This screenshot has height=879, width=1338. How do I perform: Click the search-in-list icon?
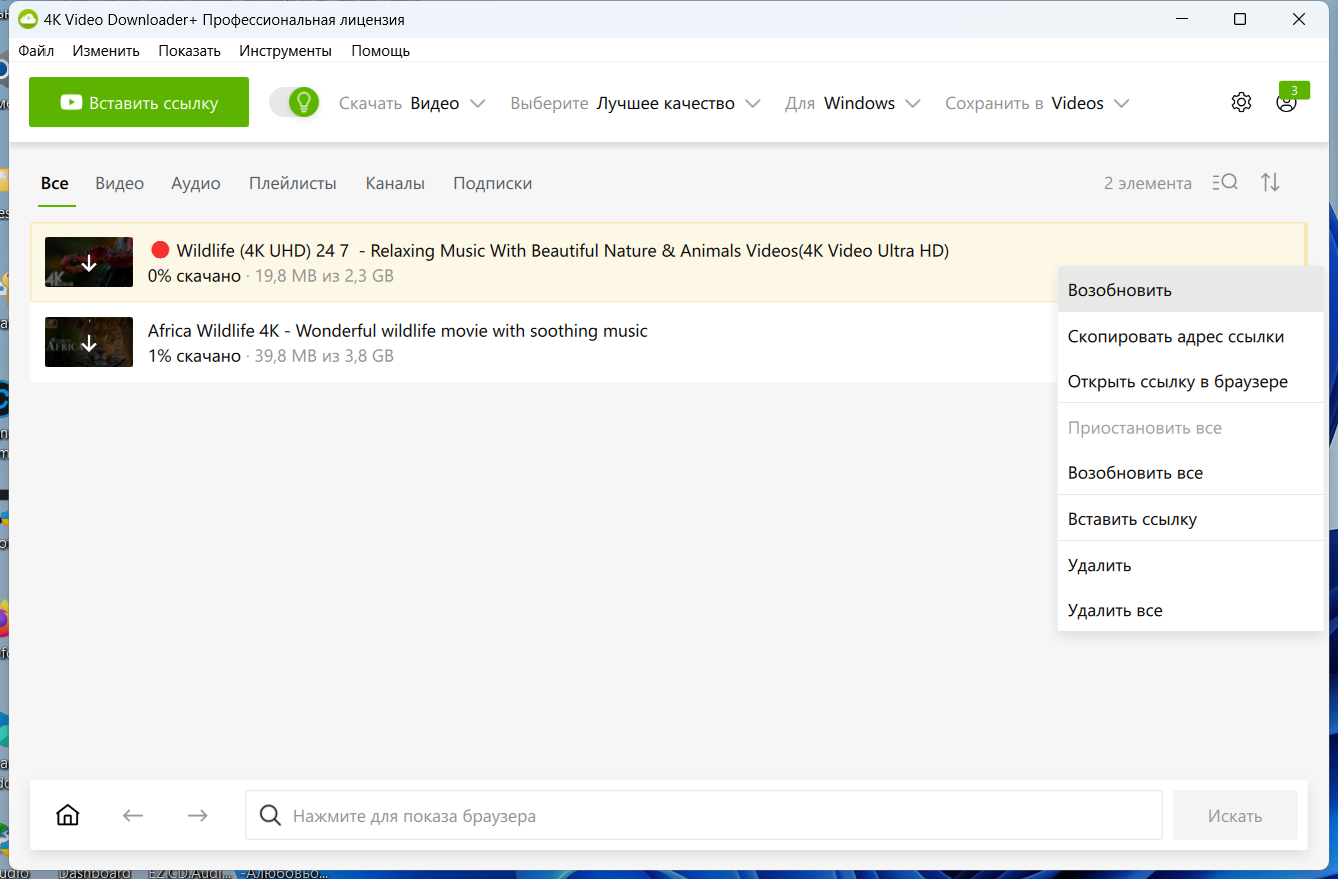point(1224,182)
